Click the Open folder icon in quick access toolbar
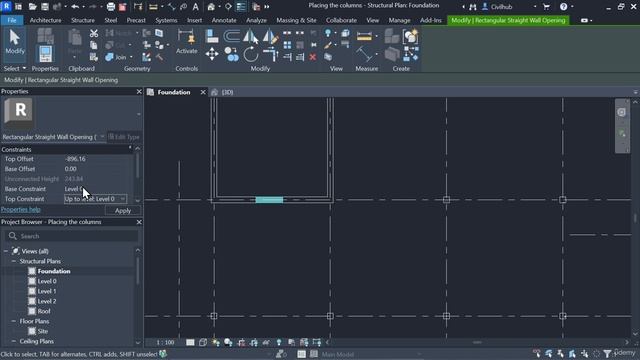The height and width of the screenshot is (360, 640). tap(32, 7)
